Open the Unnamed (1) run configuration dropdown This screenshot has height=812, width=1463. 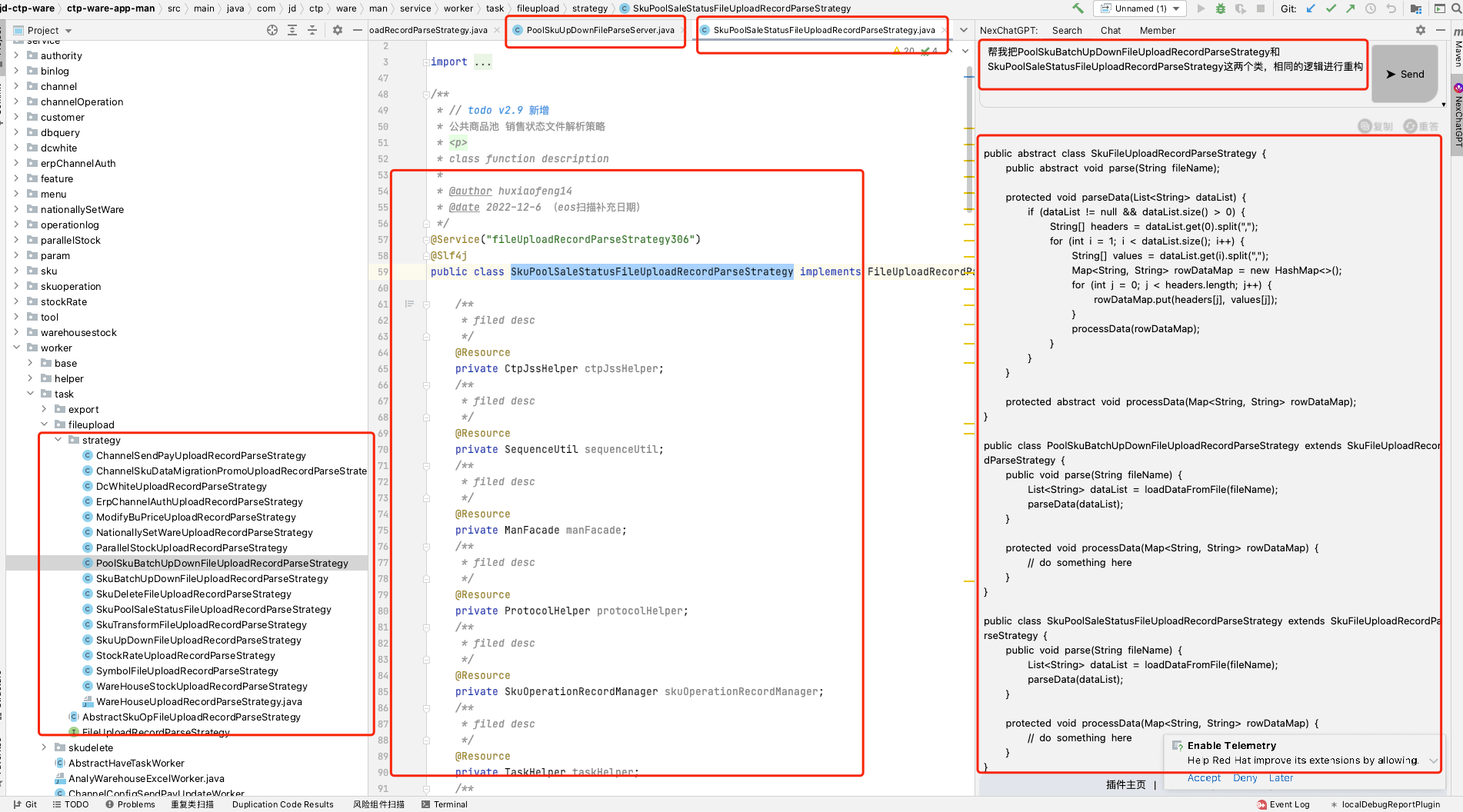1141,8
